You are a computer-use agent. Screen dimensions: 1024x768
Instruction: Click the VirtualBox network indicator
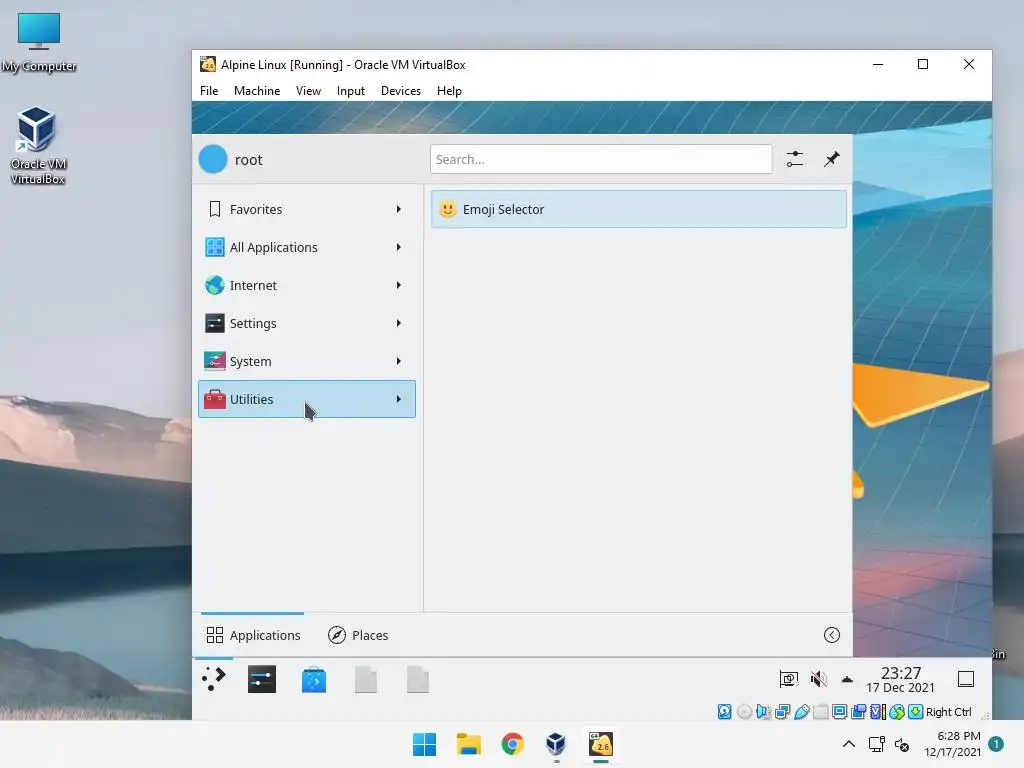[782, 712]
